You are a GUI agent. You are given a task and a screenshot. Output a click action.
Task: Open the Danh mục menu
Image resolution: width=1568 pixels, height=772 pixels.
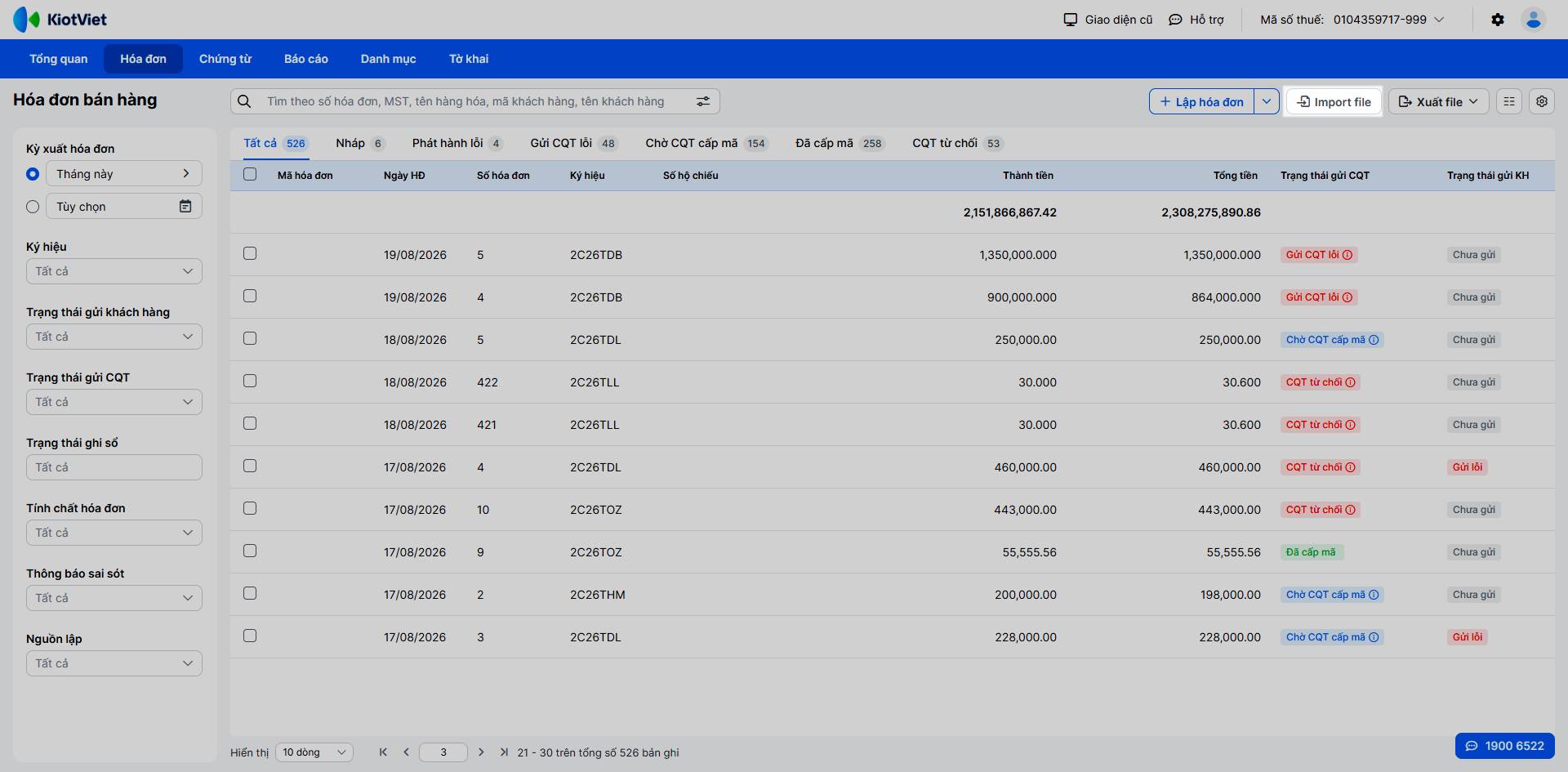click(x=389, y=59)
